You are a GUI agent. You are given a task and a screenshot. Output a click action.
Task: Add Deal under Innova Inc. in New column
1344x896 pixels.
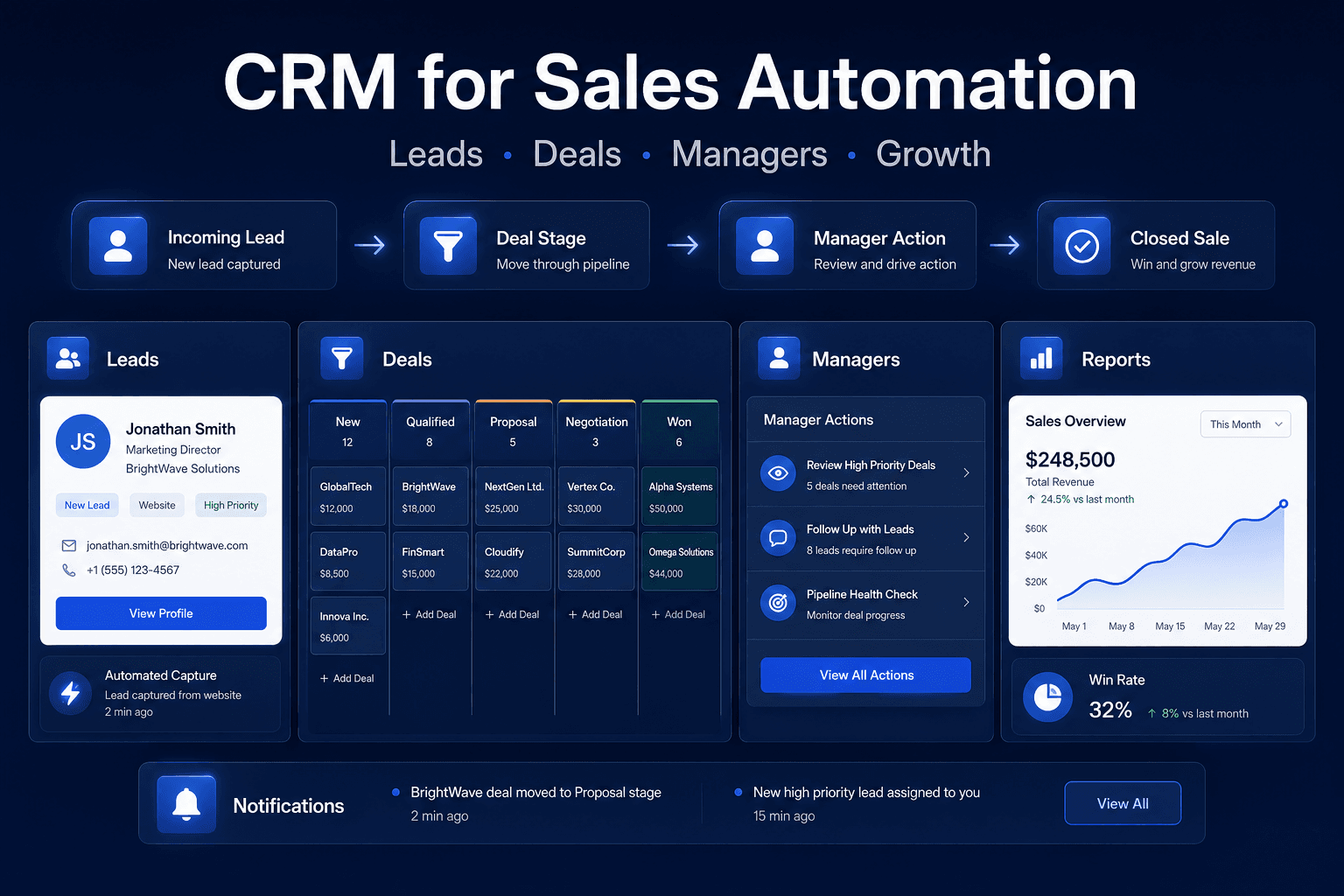click(346, 678)
